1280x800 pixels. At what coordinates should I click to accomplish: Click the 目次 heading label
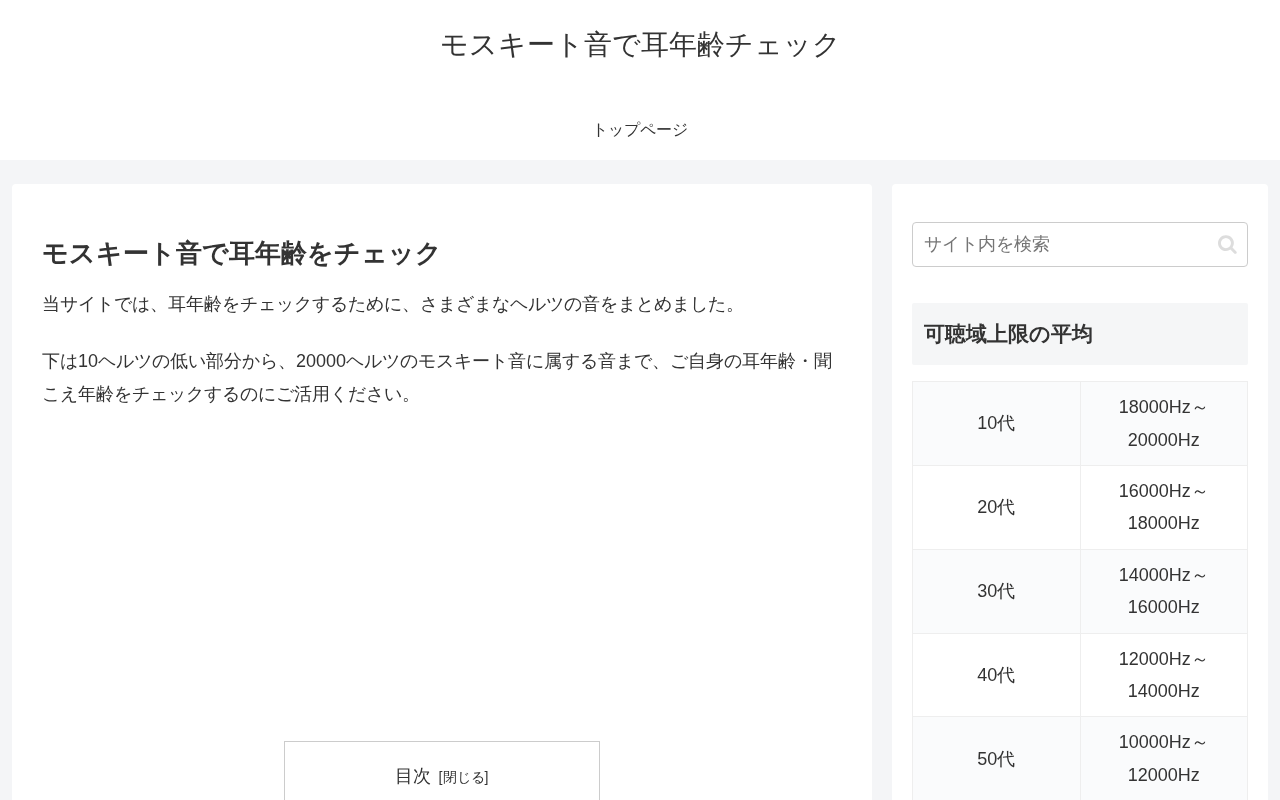pyautogui.click(x=413, y=776)
